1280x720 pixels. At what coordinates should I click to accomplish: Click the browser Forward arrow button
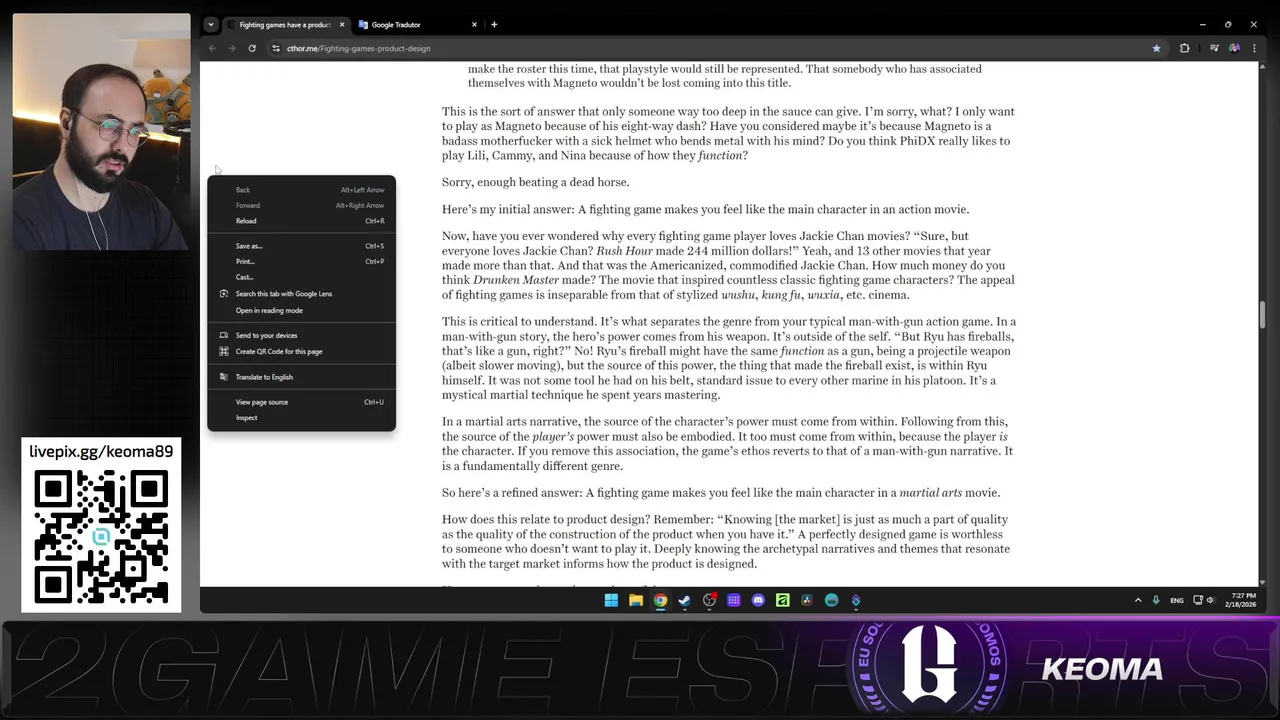tap(232, 48)
